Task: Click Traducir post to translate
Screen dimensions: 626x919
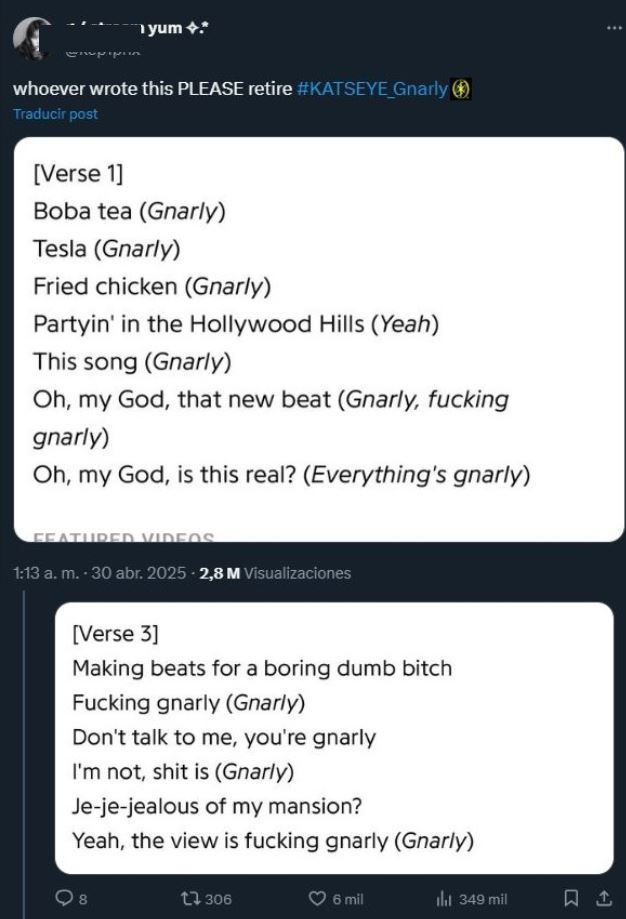Action: coord(56,114)
